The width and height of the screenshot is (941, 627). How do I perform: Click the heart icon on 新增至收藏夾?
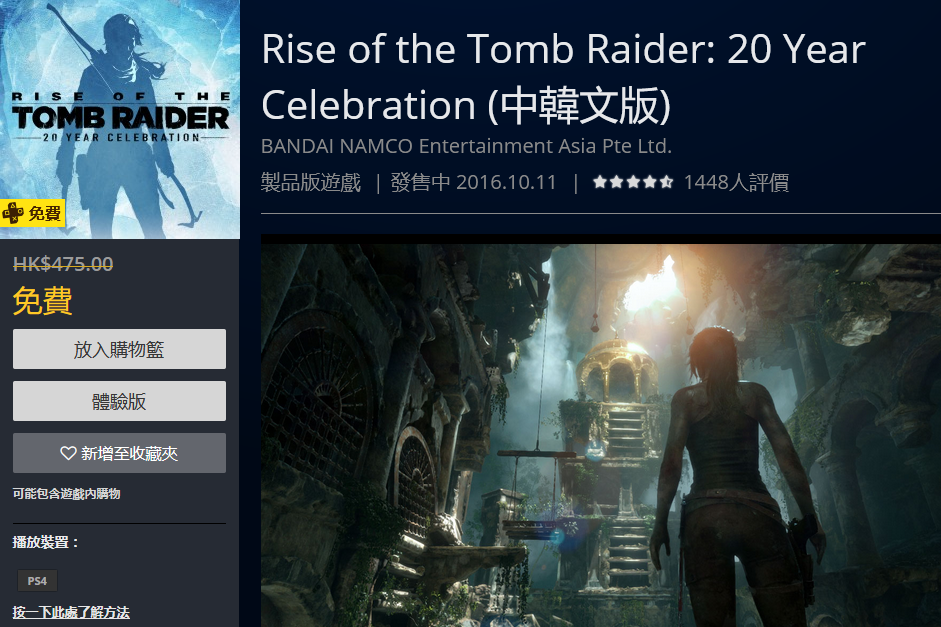68,453
